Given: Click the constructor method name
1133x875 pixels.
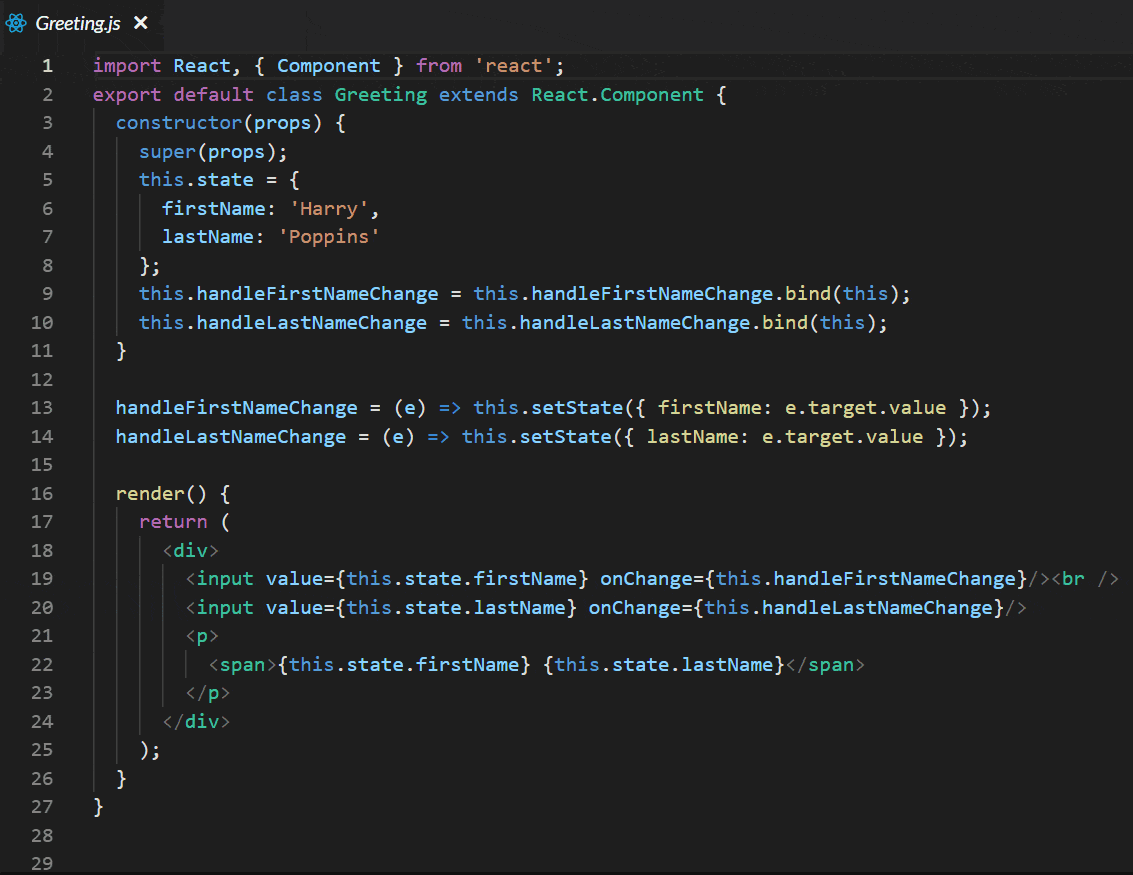Looking at the screenshot, I should pos(178,122).
